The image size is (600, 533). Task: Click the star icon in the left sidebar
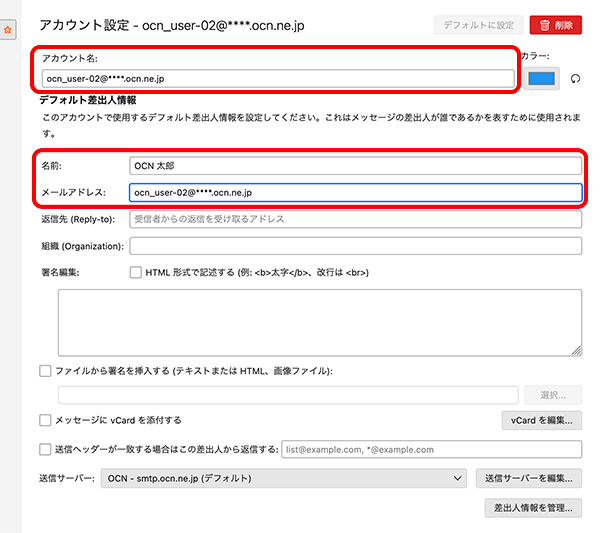pos(8,30)
